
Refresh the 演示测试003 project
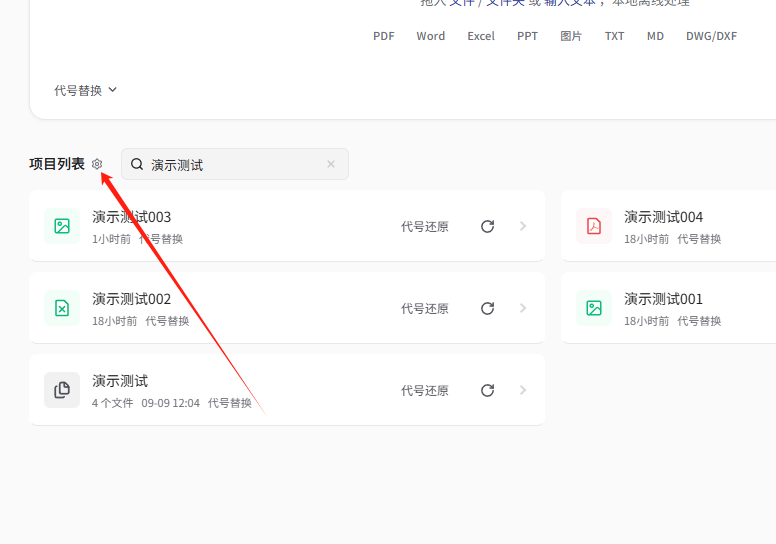point(487,226)
